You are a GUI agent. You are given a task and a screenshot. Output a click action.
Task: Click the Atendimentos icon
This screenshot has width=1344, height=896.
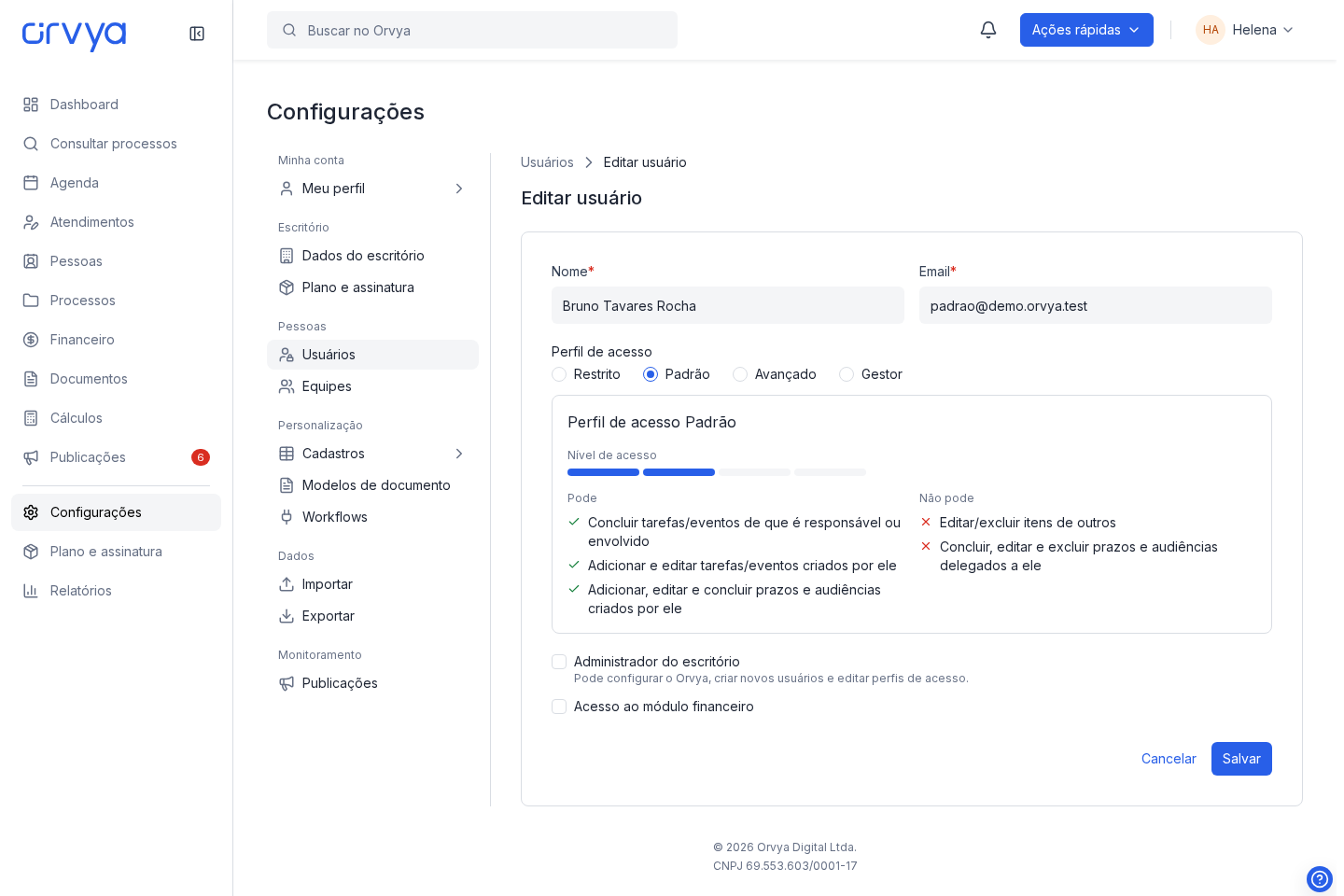pyautogui.click(x=31, y=222)
